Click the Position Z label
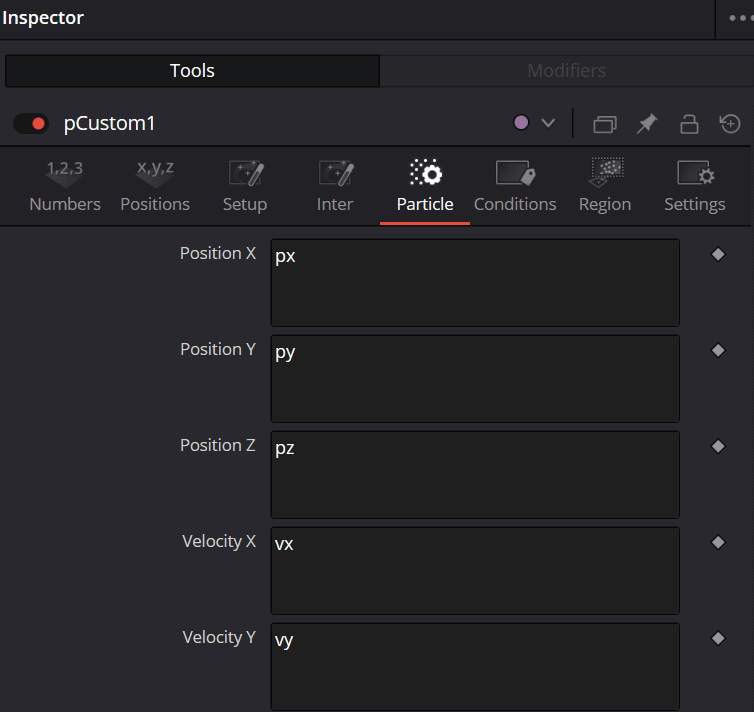Image resolution: width=754 pixels, height=712 pixels. (x=218, y=445)
